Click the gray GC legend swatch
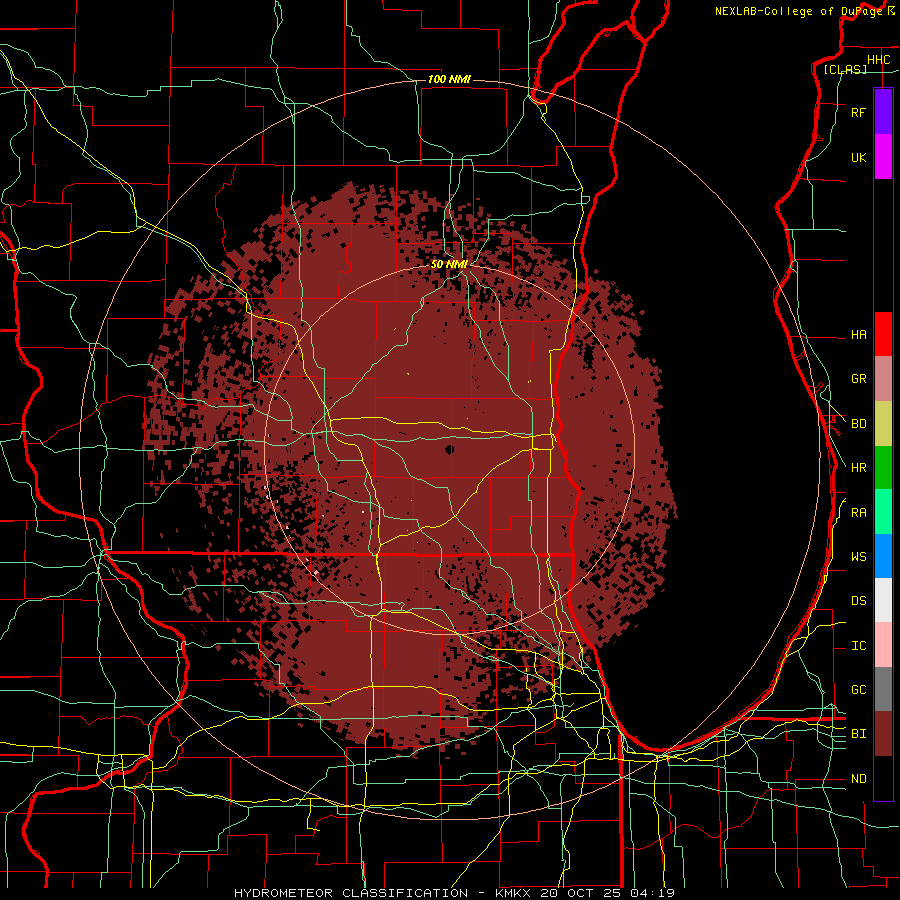Image resolution: width=900 pixels, height=900 pixels. tap(883, 689)
